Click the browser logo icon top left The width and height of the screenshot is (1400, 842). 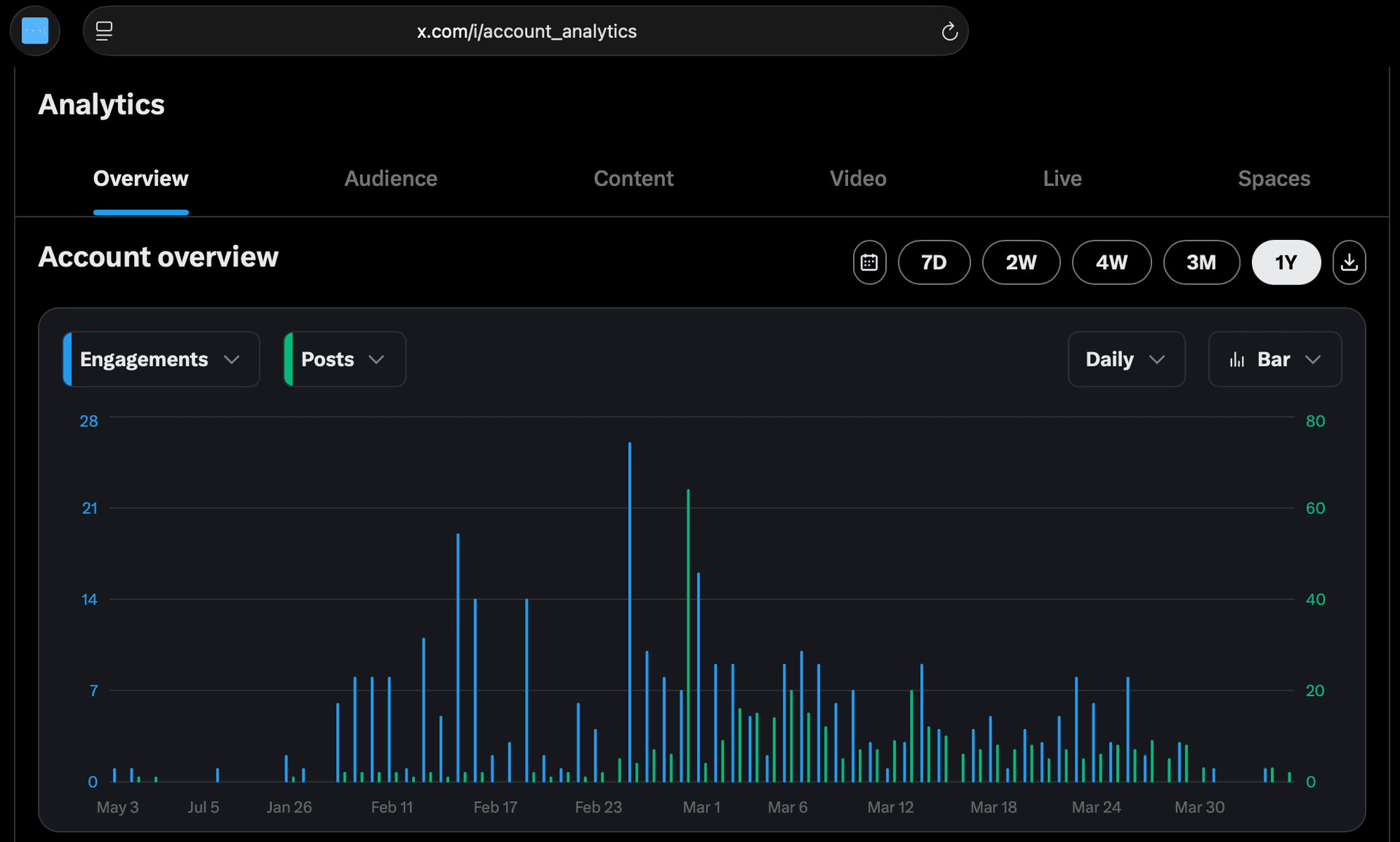point(34,31)
